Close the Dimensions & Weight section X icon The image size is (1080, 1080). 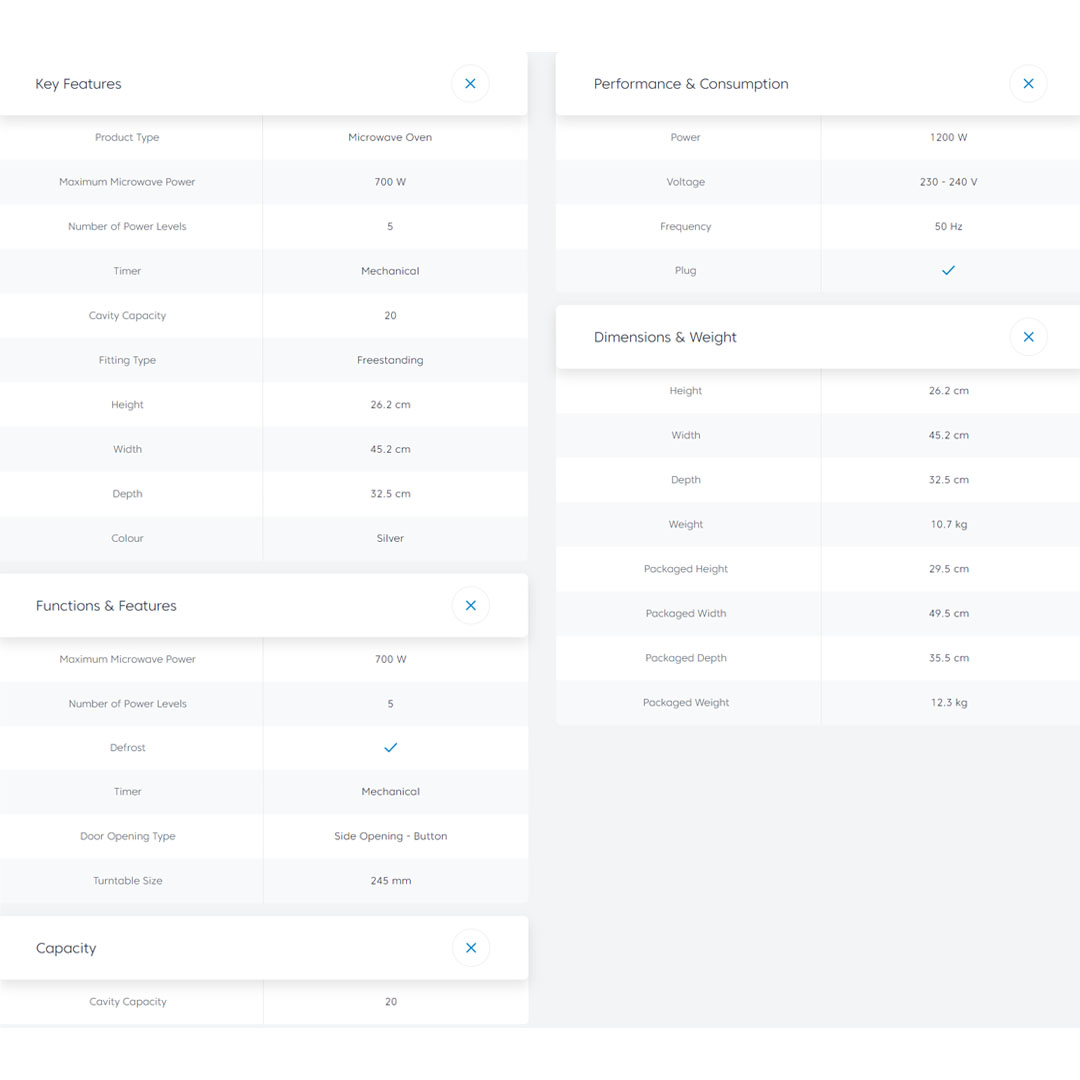pyautogui.click(x=1028, y=337)
